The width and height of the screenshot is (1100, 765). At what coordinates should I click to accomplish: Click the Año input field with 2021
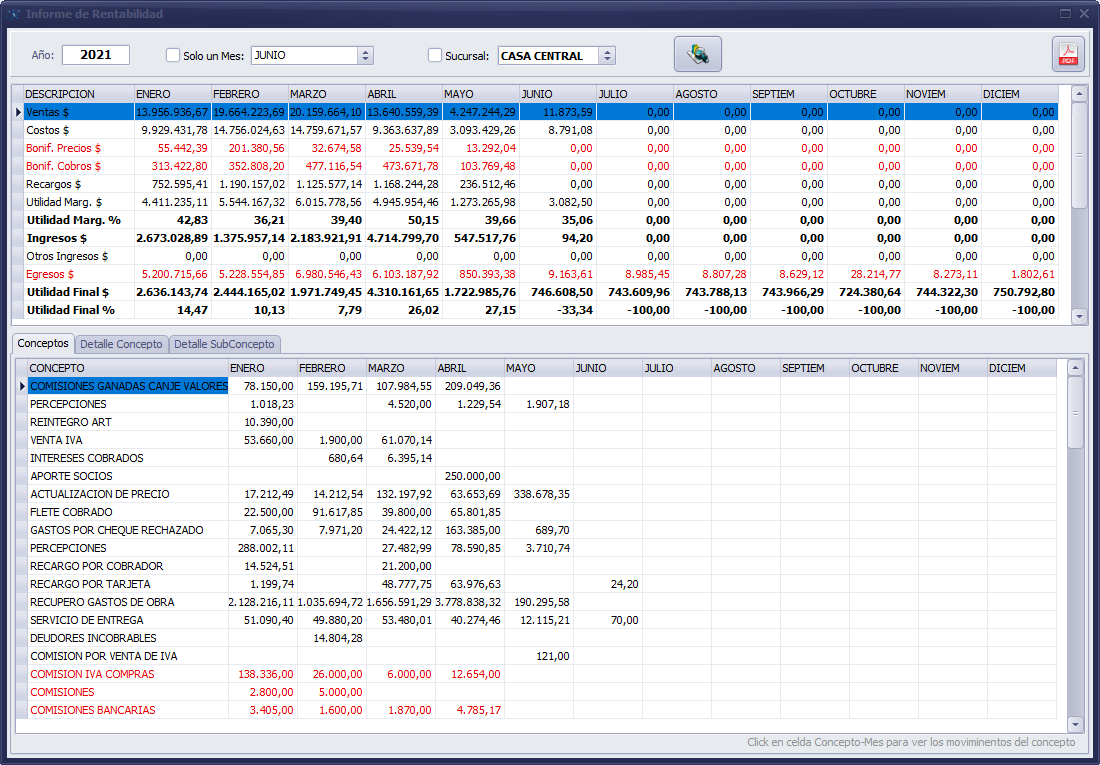coord(96,55)
